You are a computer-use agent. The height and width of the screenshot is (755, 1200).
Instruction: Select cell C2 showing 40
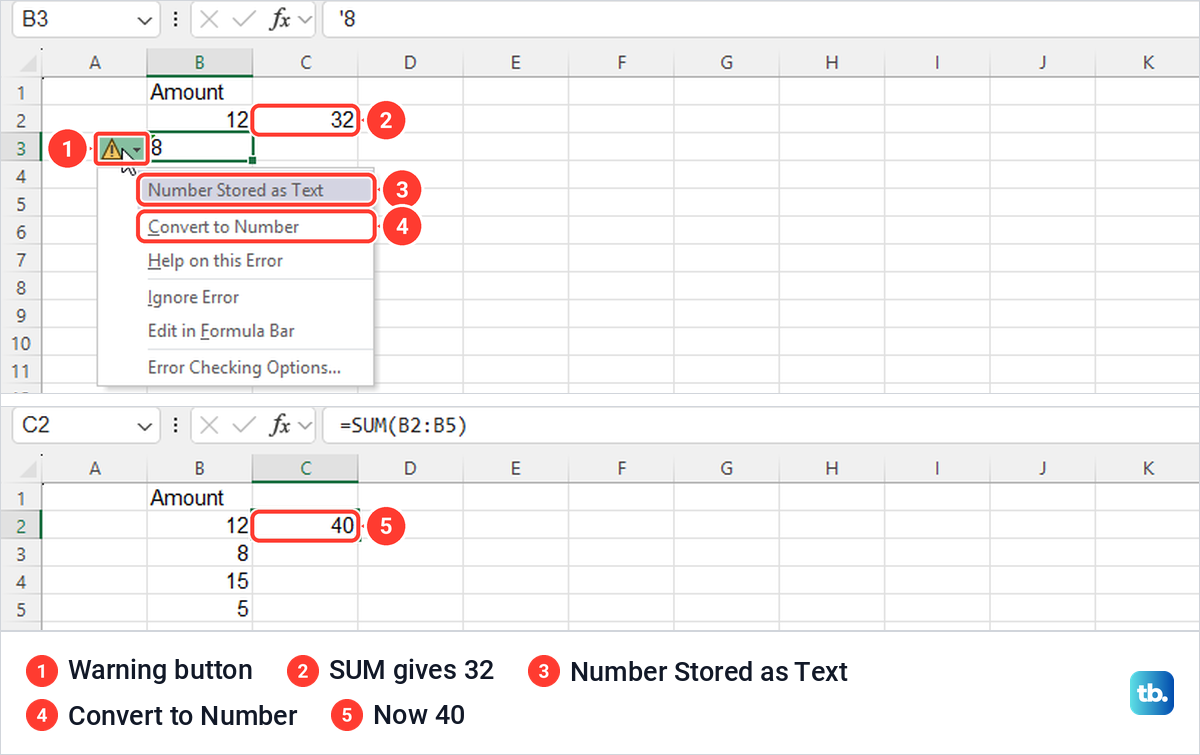(x=305, y=526)
